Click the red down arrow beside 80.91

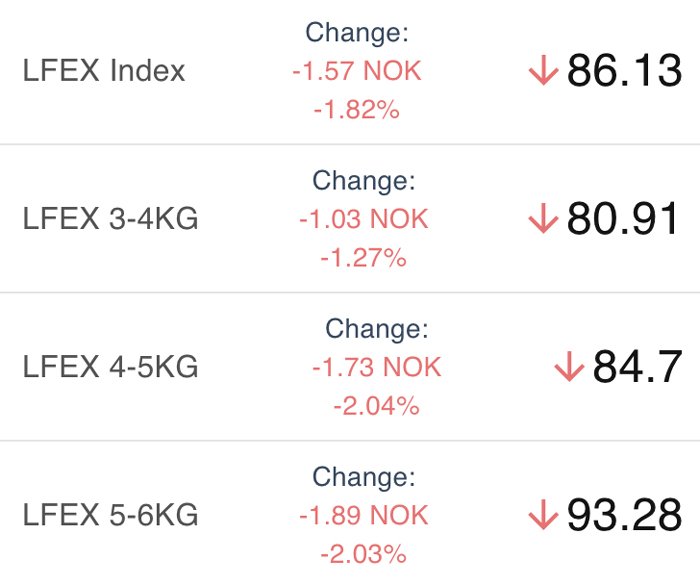click(543, 219)
